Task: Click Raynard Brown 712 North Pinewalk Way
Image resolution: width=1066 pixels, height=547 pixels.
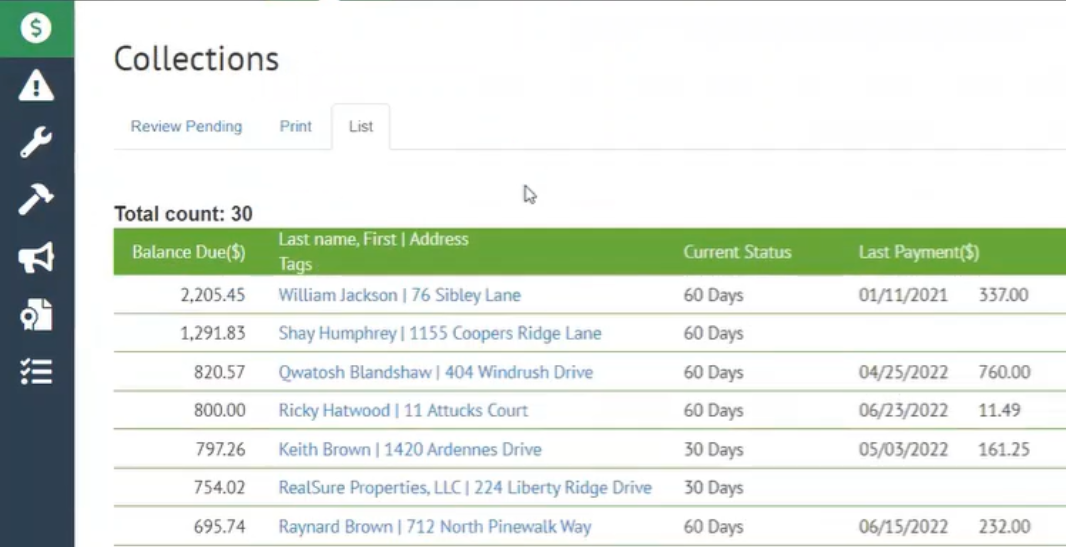Action: [434, 526]
